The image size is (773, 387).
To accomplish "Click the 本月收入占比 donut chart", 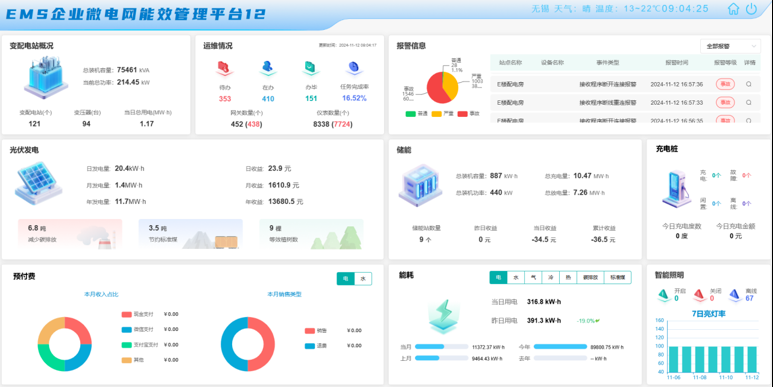I will point(65,344).
